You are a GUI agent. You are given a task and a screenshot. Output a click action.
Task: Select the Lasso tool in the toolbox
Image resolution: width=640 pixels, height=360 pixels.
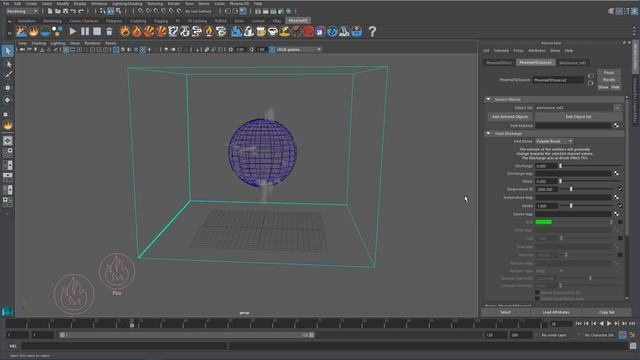point(8,64)
